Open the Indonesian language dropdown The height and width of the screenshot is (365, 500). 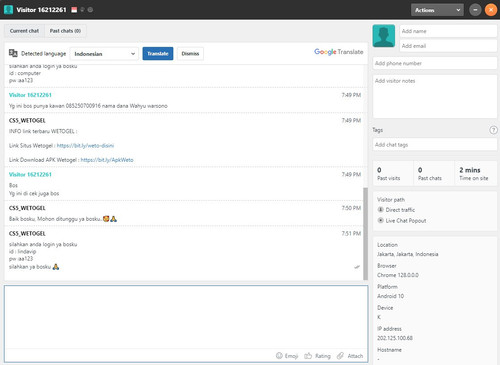[104, 54]
